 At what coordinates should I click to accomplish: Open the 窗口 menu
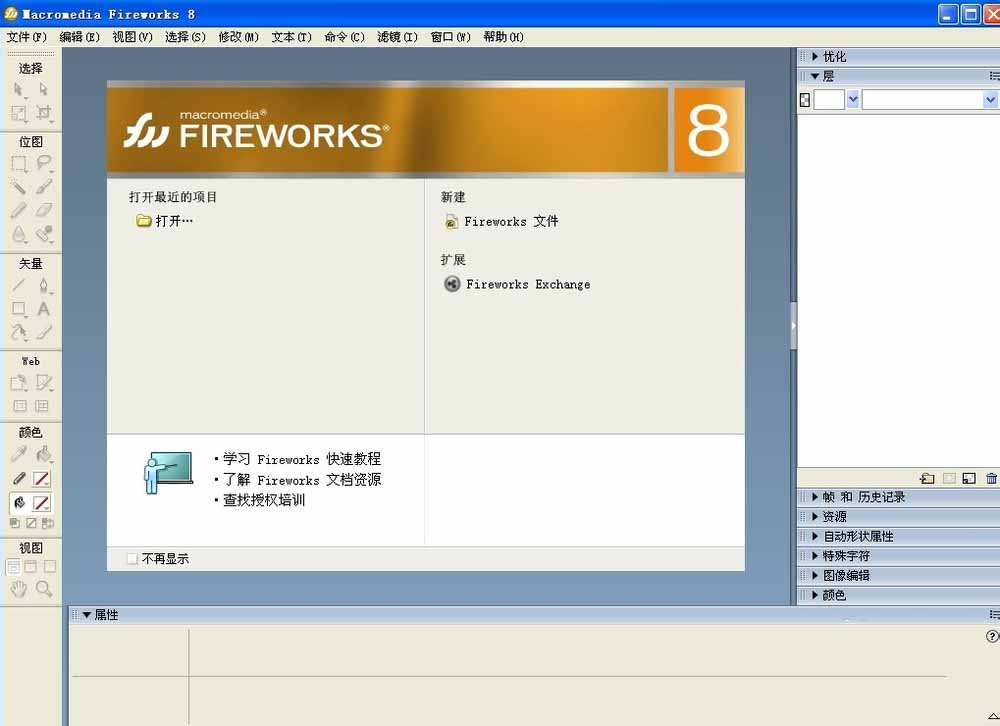pos(450,37)
